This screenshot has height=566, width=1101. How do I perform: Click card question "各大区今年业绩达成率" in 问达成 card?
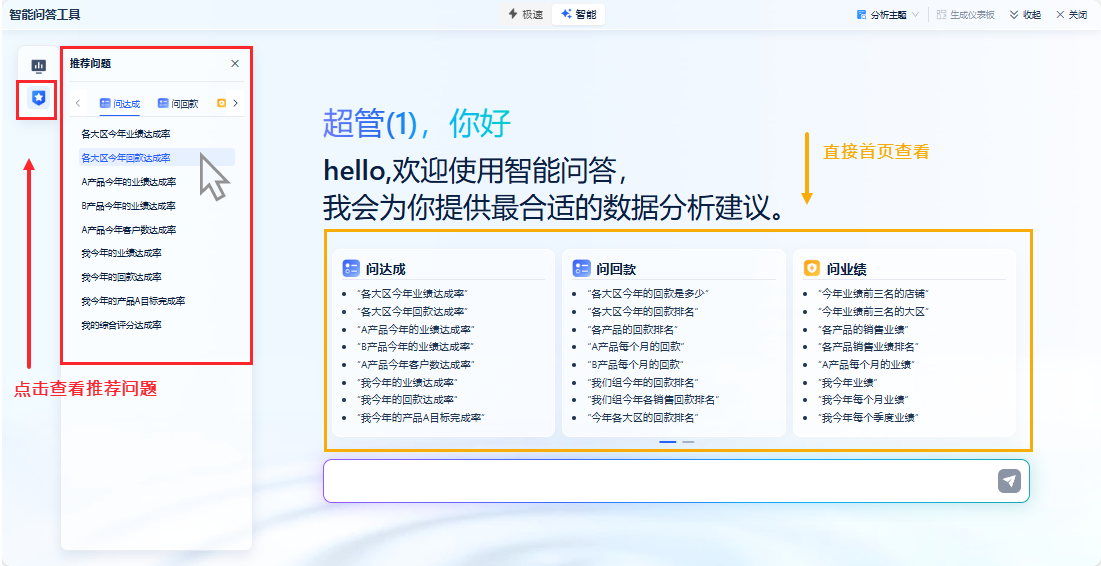pos(413,293)
